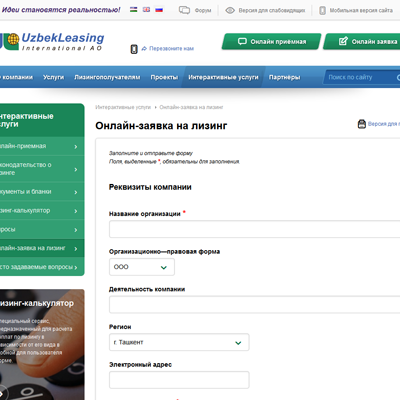Open the Интерактивные услуги menu
The width and height of the screenshot is (400, 400).
[223, 77]
